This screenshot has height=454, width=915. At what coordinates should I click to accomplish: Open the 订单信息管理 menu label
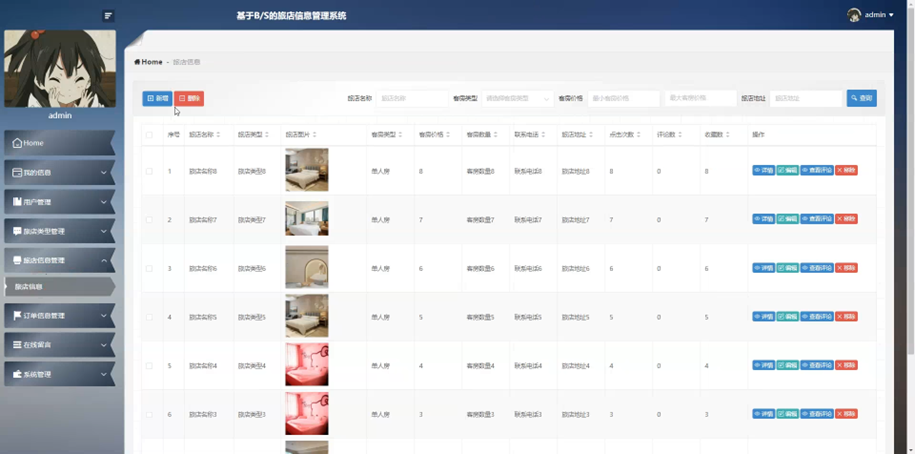click(x=44, y=316)
